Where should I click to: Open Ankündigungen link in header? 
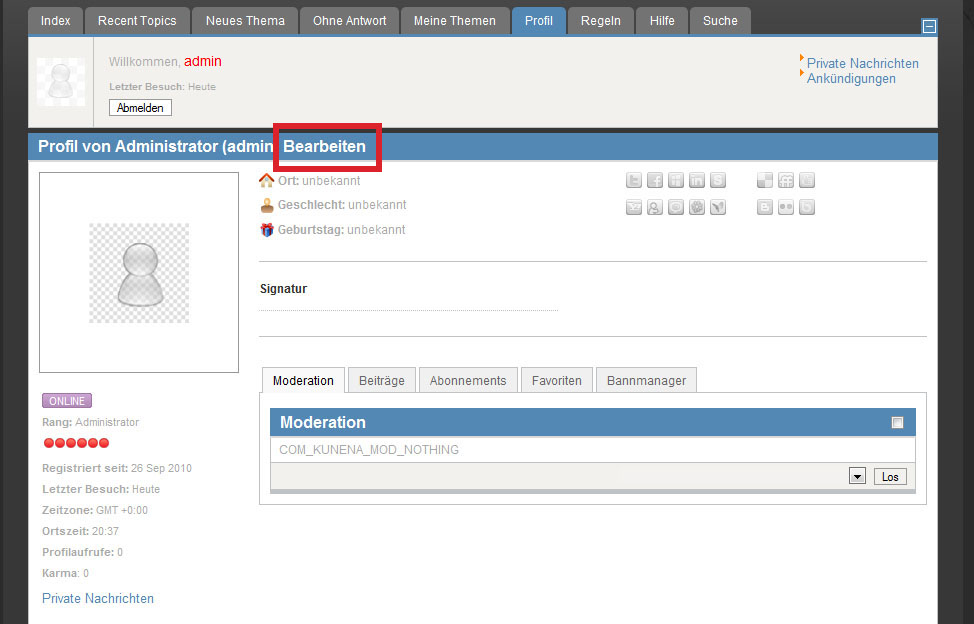(851, 79)
